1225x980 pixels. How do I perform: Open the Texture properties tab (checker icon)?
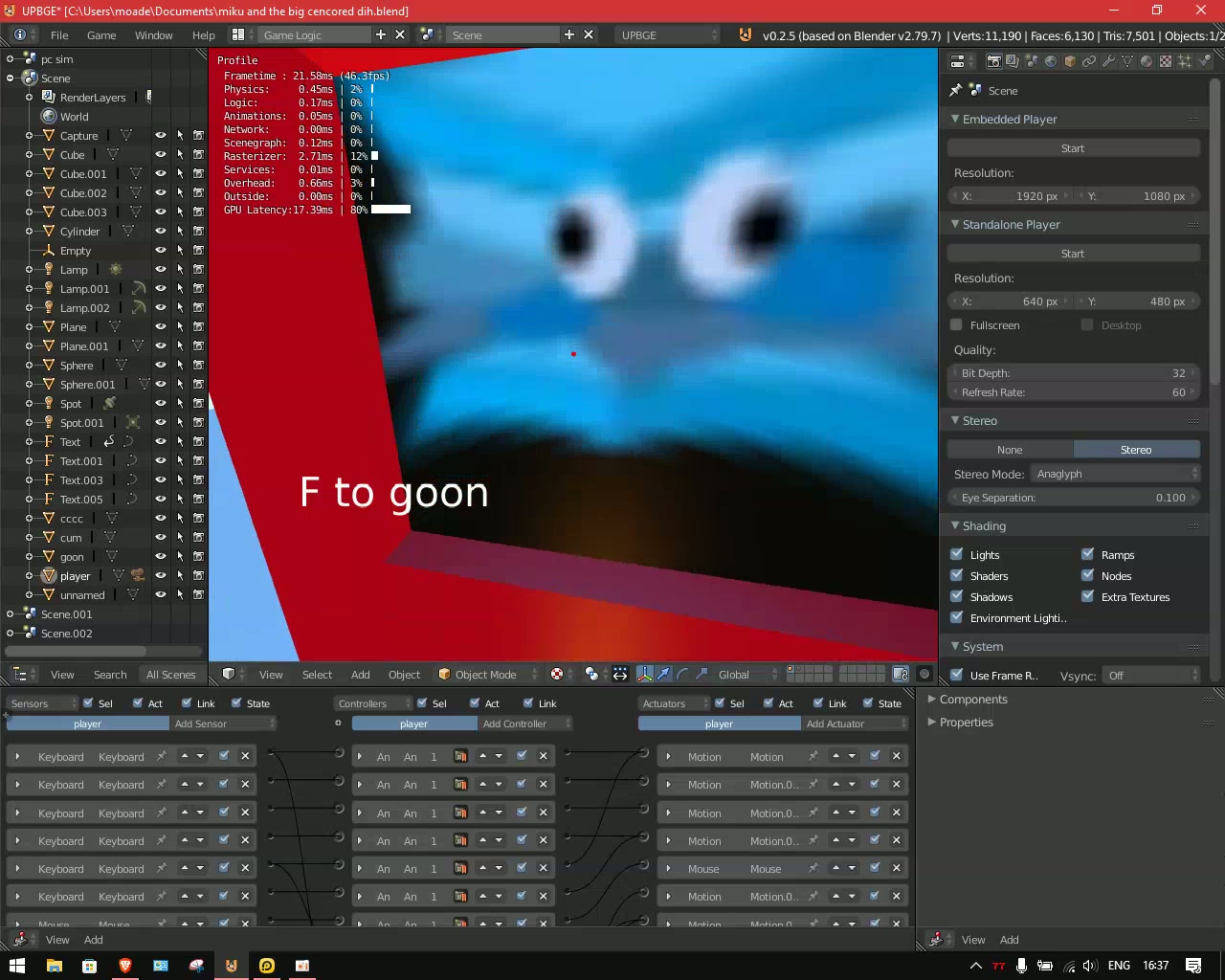click(1166, 61)
